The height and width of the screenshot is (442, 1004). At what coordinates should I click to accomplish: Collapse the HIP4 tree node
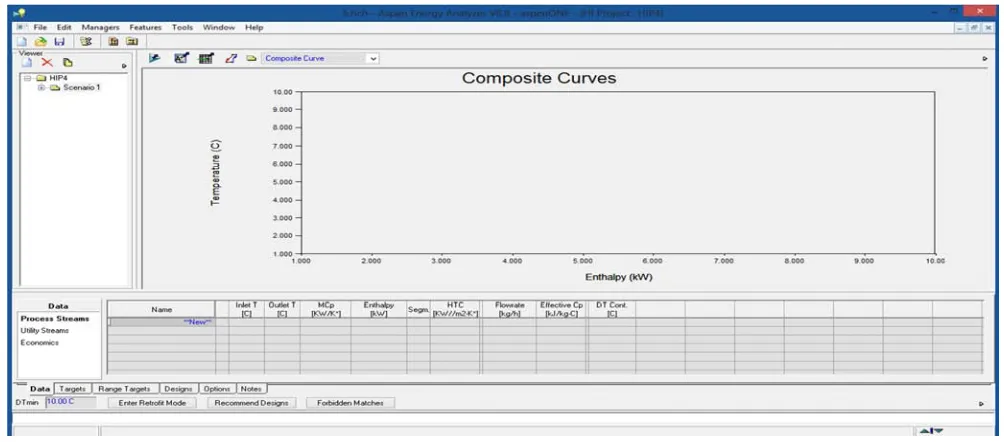tap(28, 78)
